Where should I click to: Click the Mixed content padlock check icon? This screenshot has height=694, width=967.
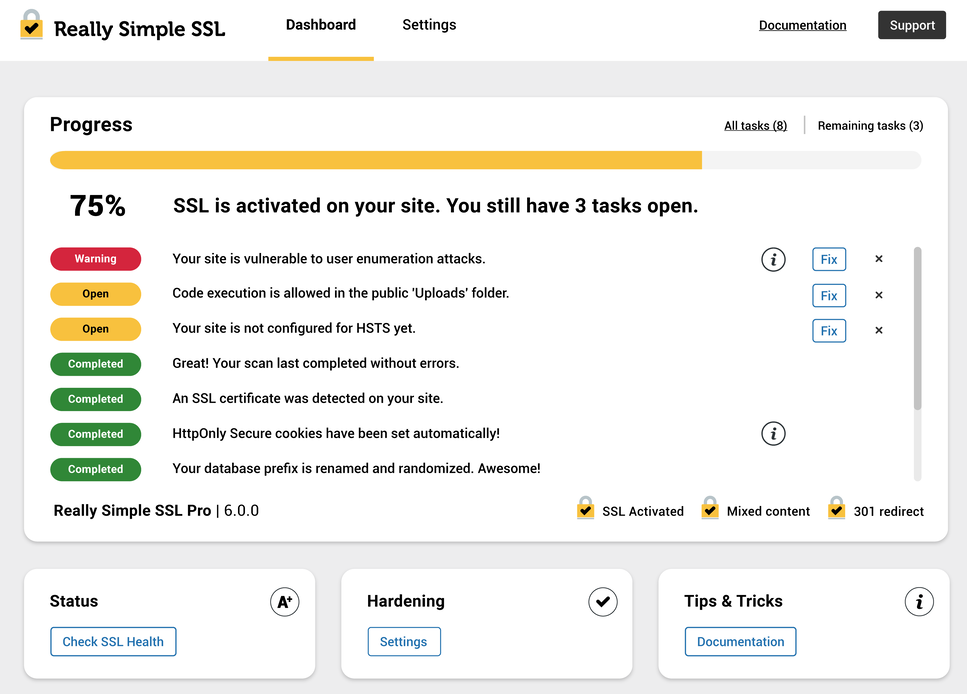tap(710, 509)
